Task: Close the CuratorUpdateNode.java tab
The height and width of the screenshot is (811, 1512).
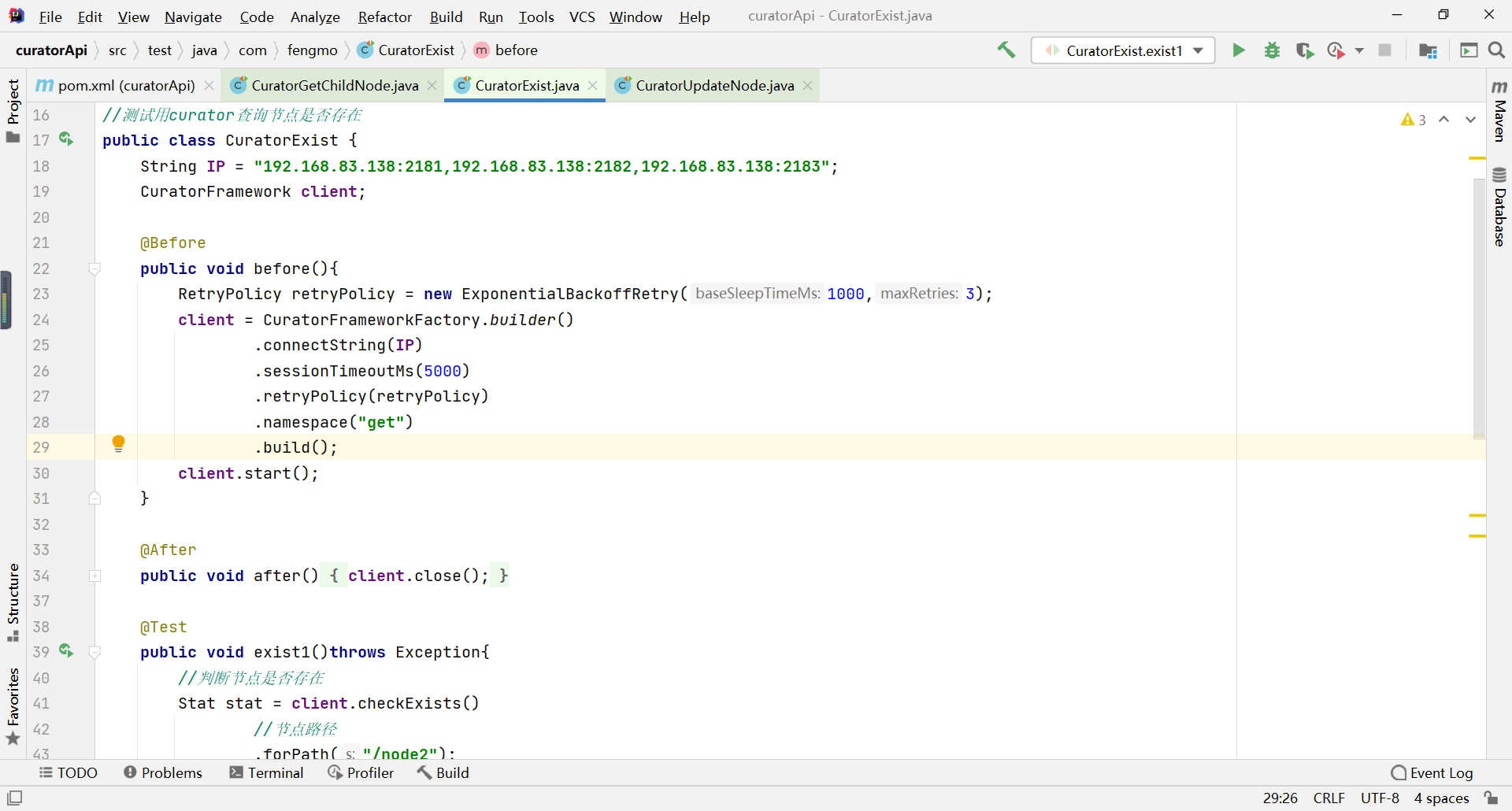Action: click(807, 85)
